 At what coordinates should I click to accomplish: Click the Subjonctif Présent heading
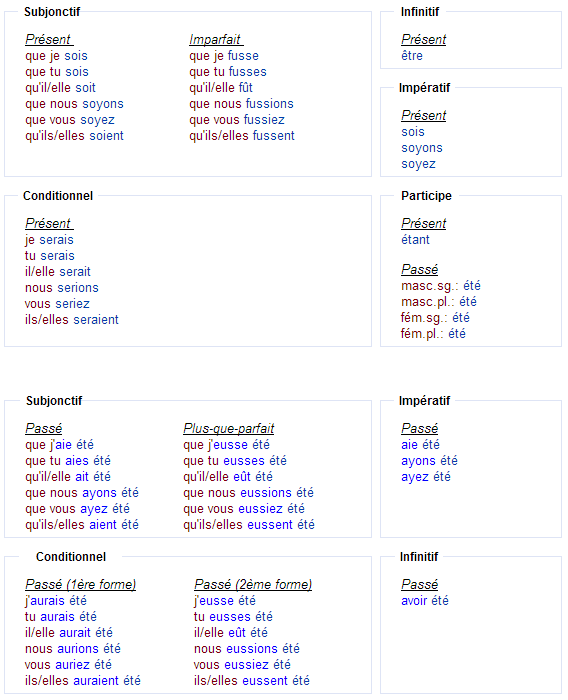click(48, 39)
